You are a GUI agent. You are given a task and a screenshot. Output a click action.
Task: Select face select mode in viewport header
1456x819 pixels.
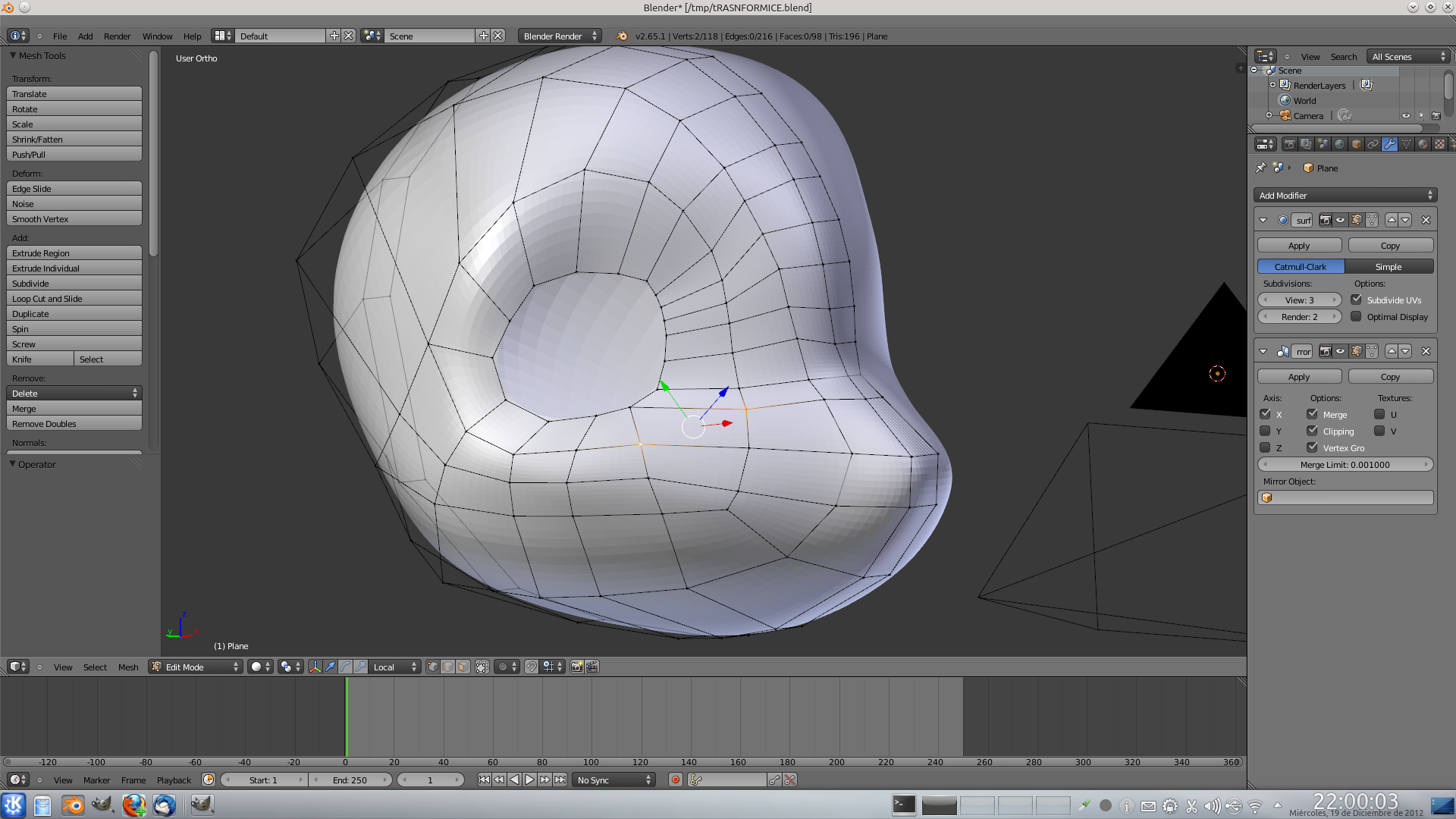click(x=463, y=667)
